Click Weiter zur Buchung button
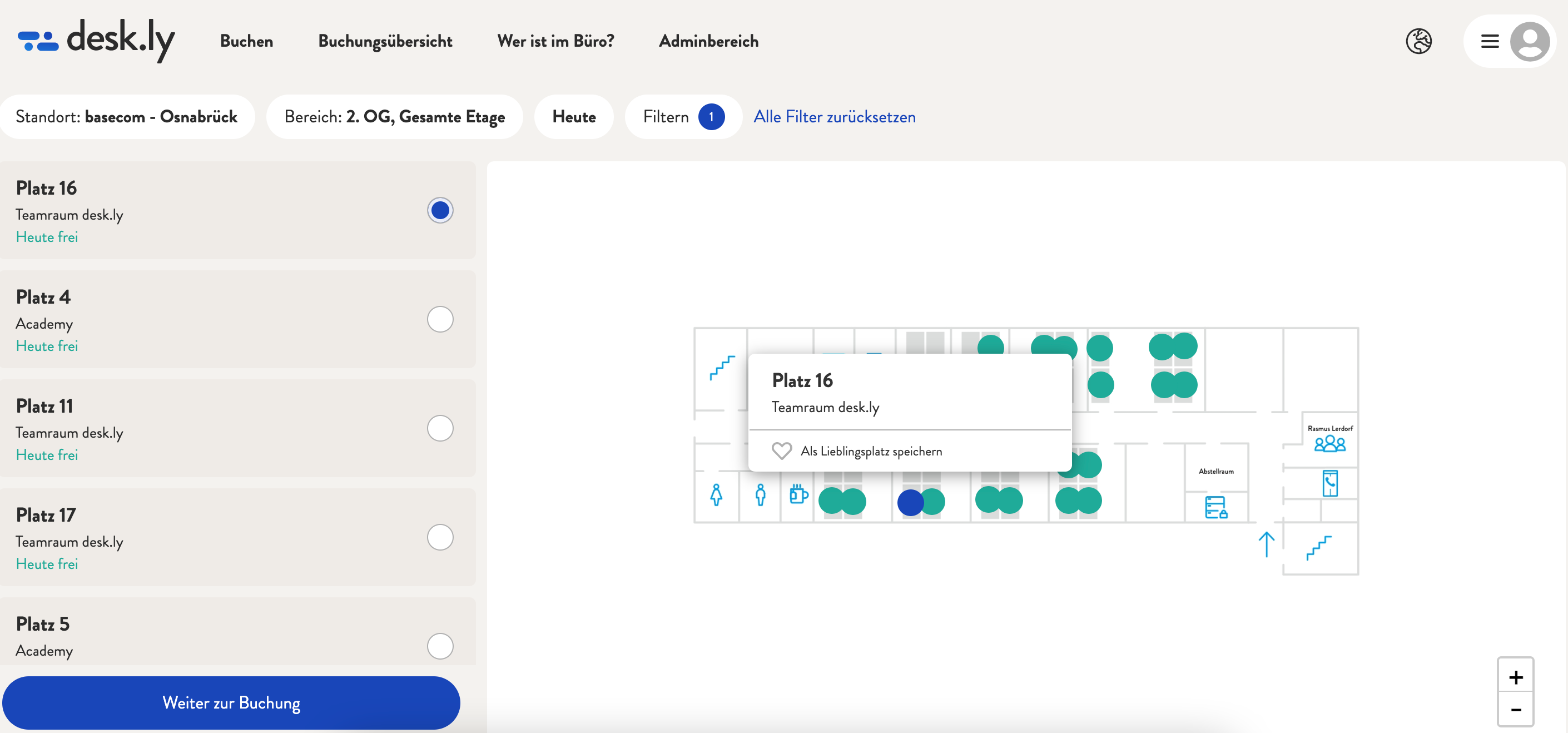Viewport: 1568px width, 733px height. tap(231, 702)
